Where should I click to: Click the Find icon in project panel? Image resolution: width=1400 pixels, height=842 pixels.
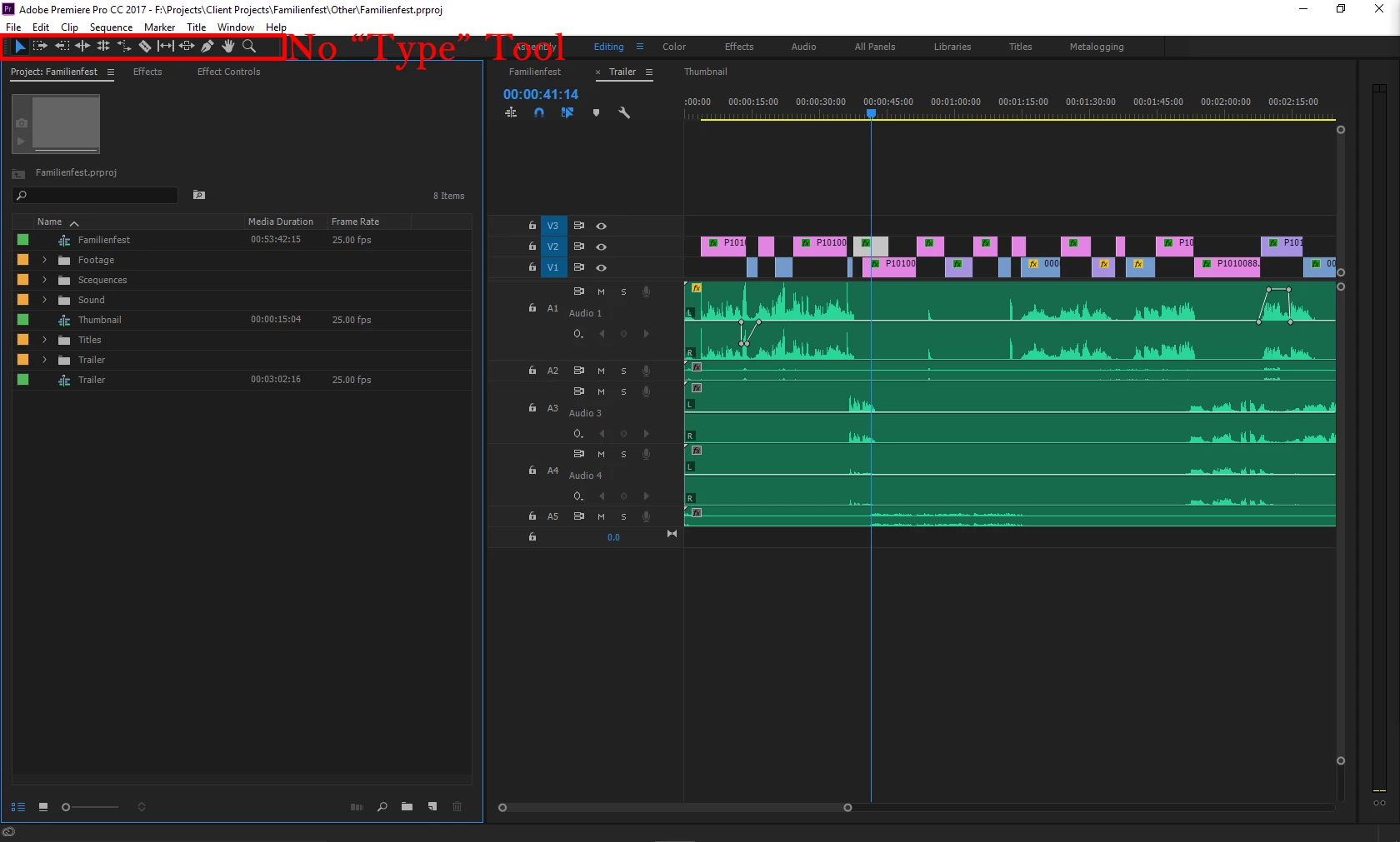point(382,807)
